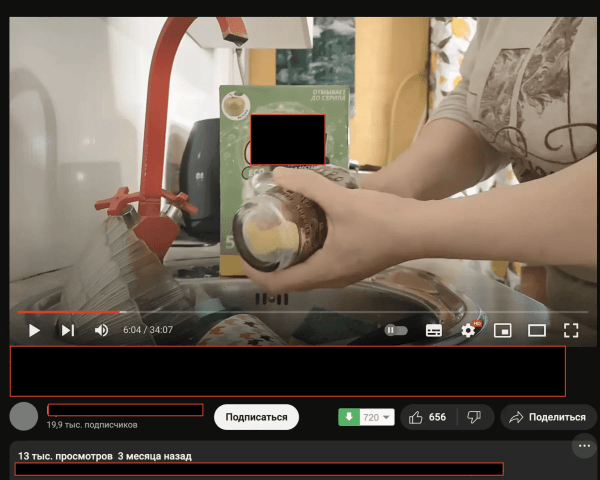Click the Поделиться share button
The height and width of the screenshot is (480, 600).
coord(548,417)
